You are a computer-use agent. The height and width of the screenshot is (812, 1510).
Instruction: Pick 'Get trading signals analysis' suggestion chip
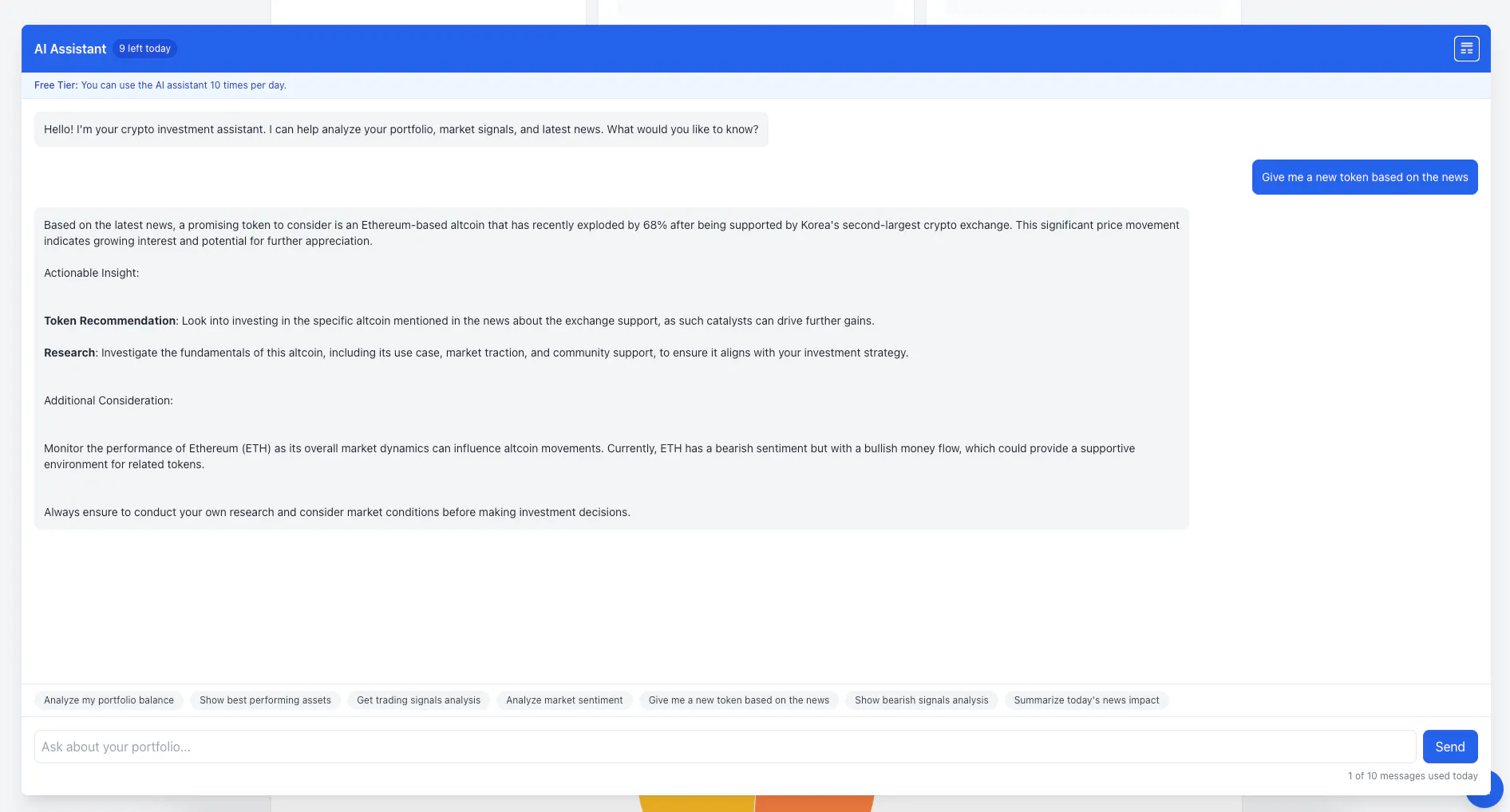point(418,700)
